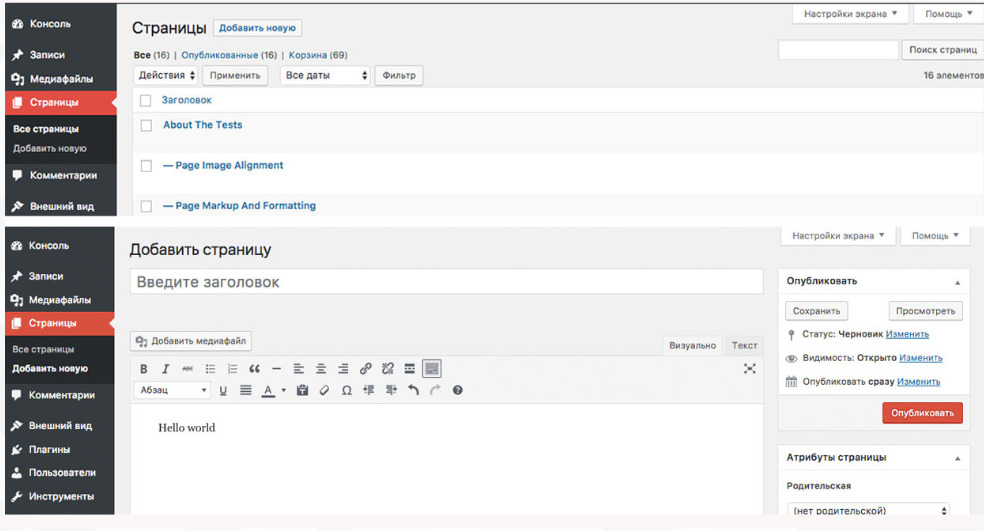Apply strikethrough formatting

(188, 368)
